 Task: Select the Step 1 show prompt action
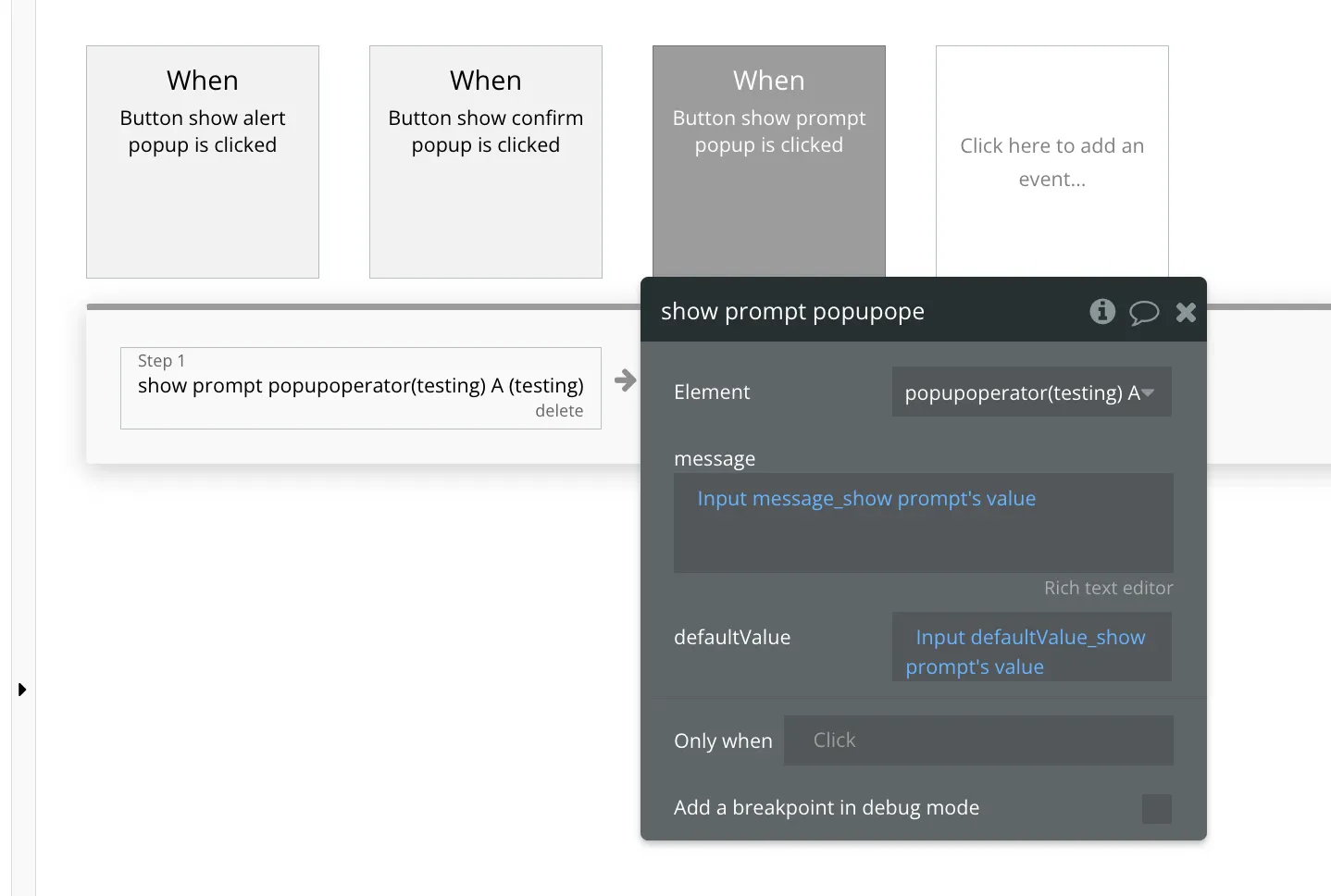(x=360, y=386)
